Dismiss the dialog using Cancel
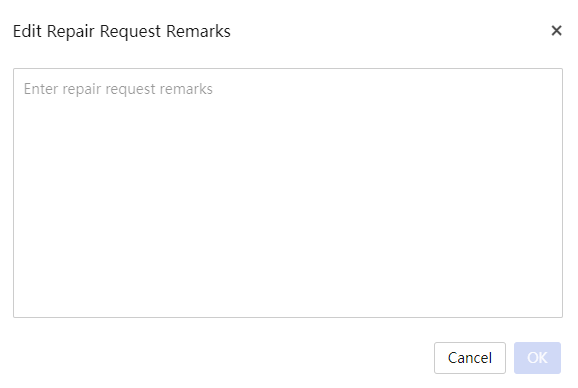The height and width of the screenshot is (388, 578). pyautogui.click(x=470, y=358)
